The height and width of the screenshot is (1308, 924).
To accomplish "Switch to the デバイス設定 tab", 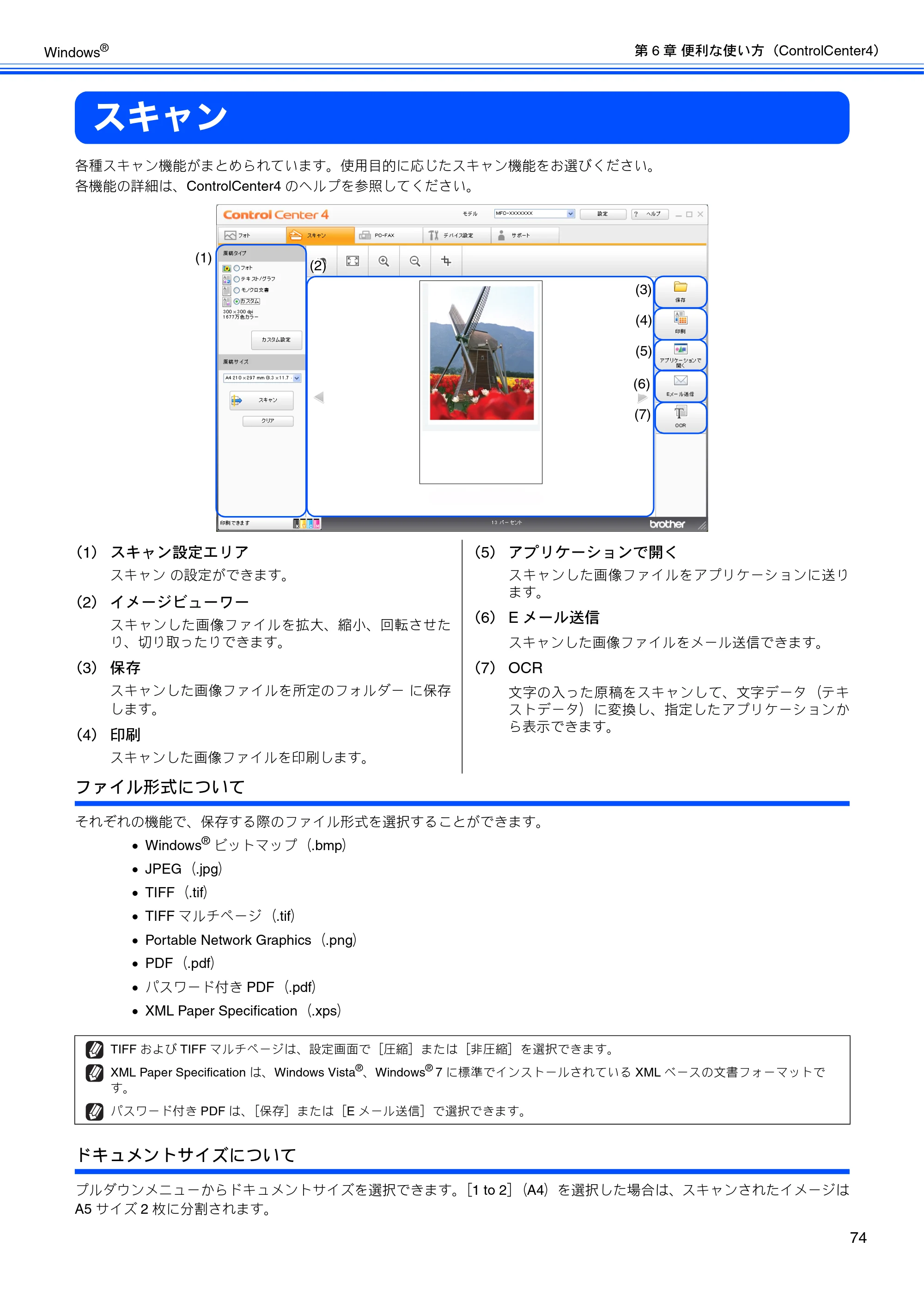I will (x=457, y=235).
